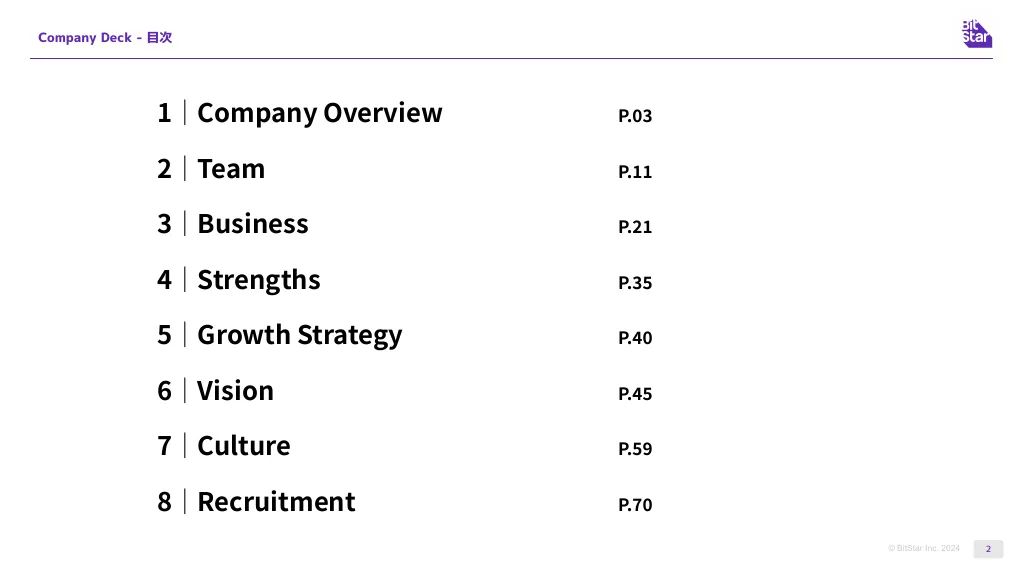Click page reference P.03
Screen dimensions: 1024x576
[x=635, y=116]
